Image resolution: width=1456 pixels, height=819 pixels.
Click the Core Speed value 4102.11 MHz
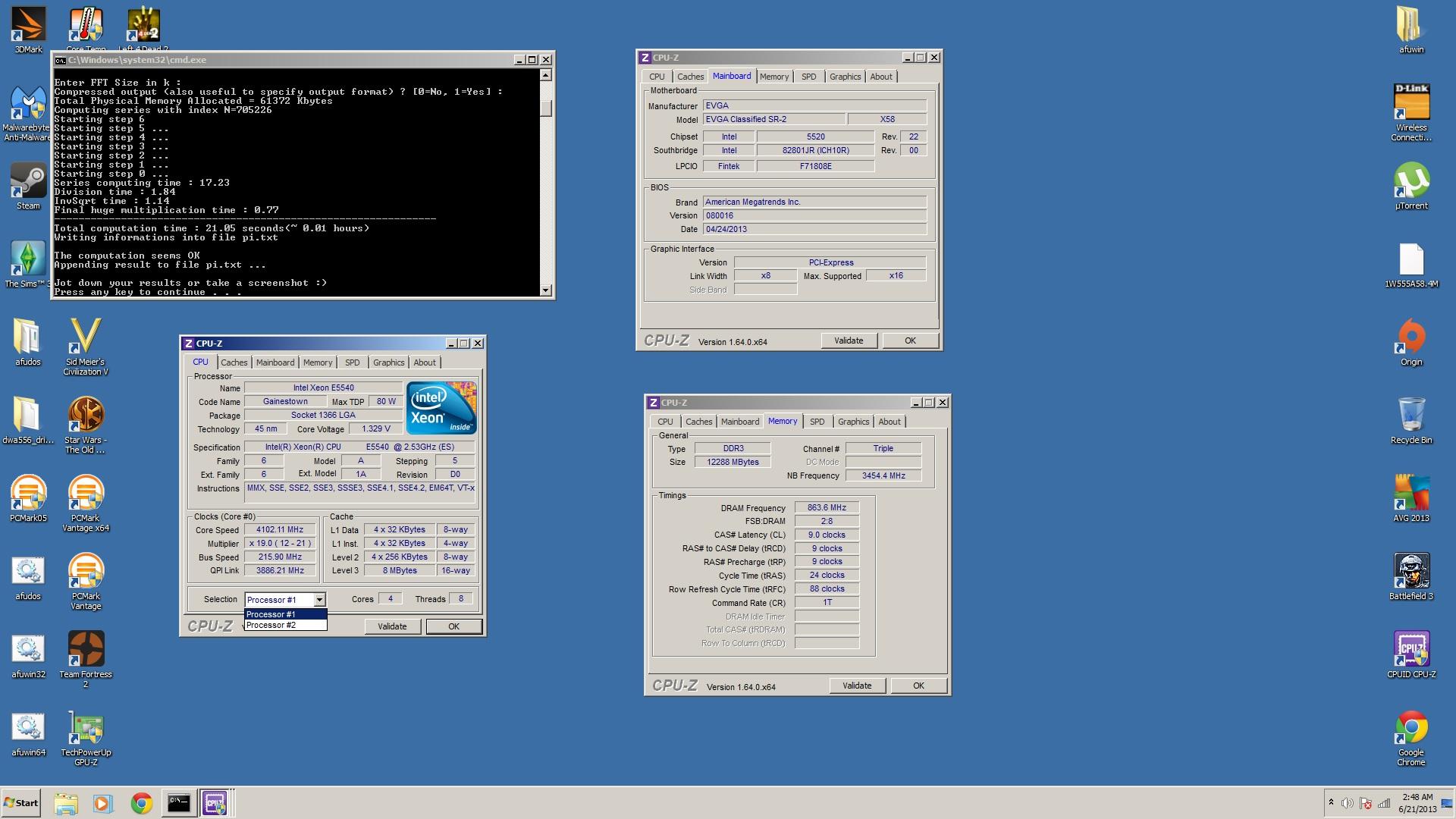coord(280,530)
